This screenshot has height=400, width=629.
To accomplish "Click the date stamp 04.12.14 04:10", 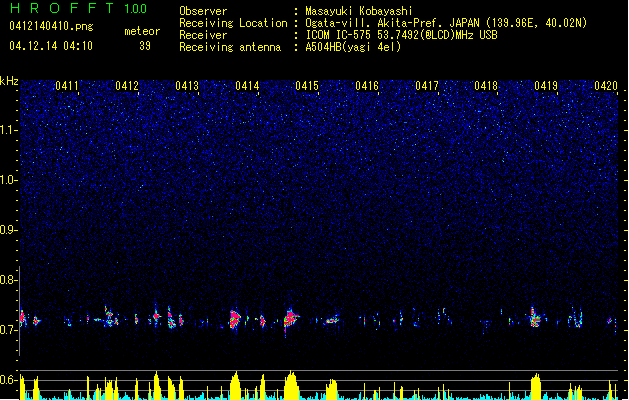I will click(51, 46).
